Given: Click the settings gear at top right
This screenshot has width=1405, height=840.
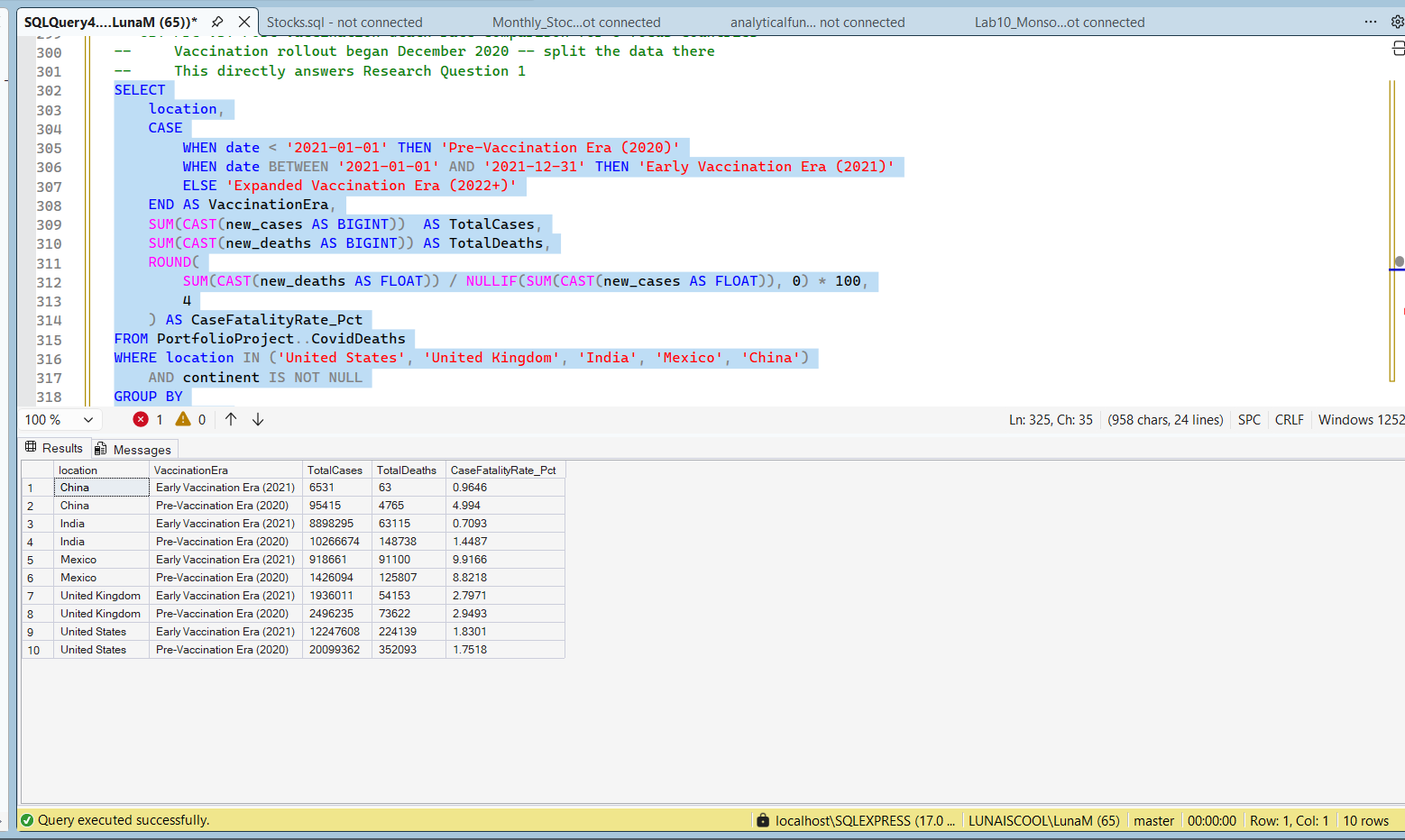Looking at the screenshot, I should tap(1397, 22).
